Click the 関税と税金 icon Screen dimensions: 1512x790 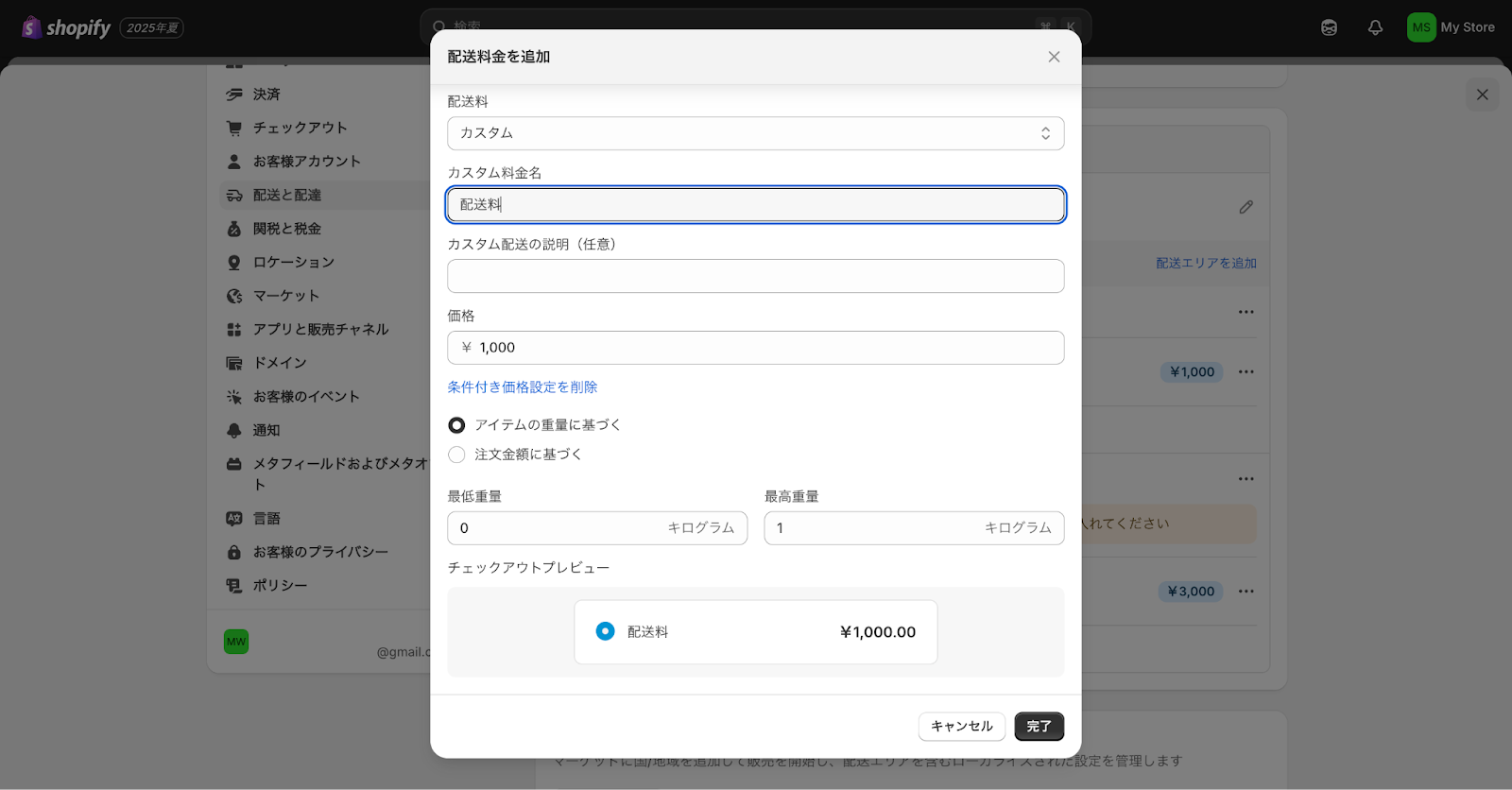[x=234, y=229]
